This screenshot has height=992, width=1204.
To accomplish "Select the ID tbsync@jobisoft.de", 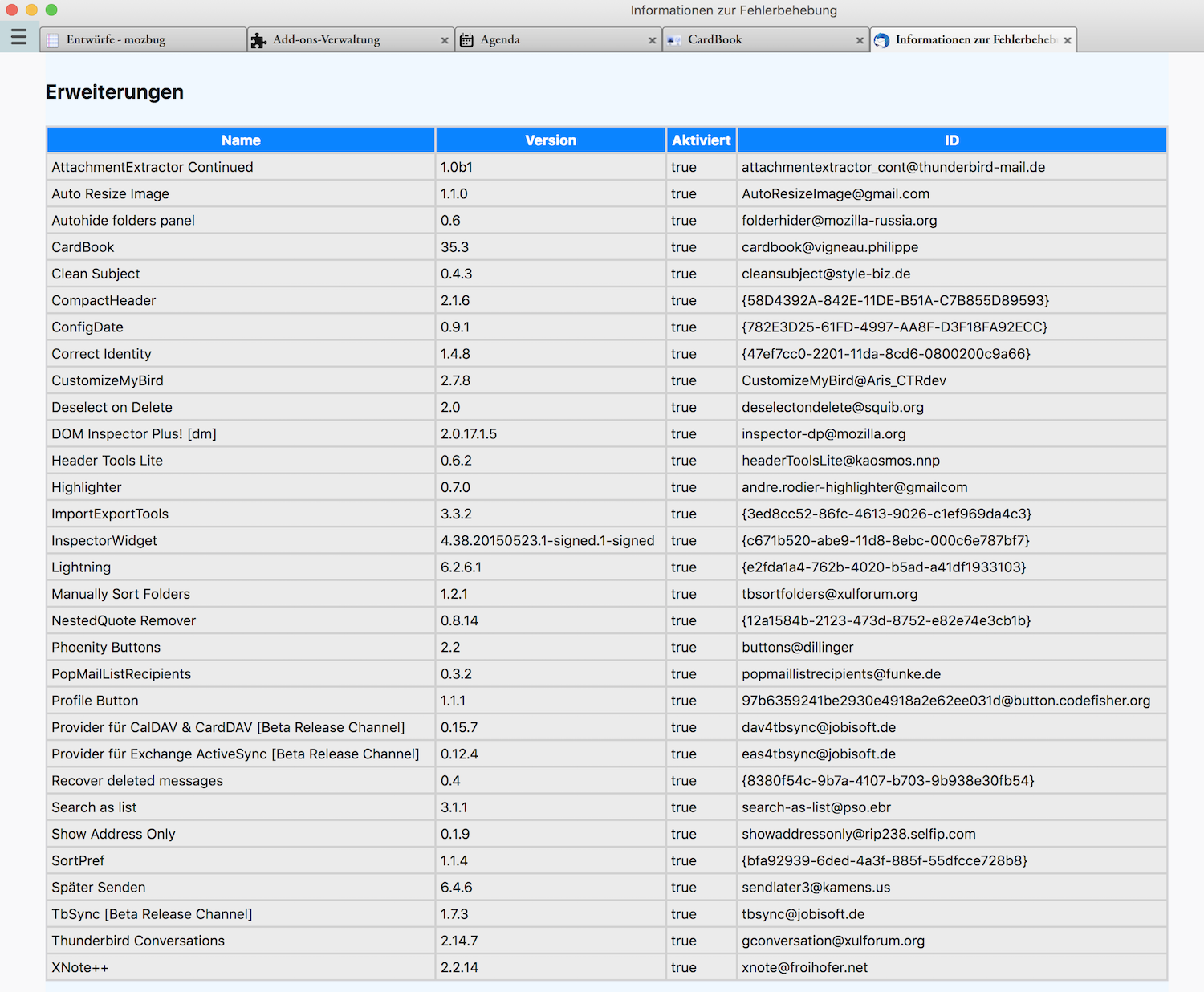I will [x=952, y=914].
